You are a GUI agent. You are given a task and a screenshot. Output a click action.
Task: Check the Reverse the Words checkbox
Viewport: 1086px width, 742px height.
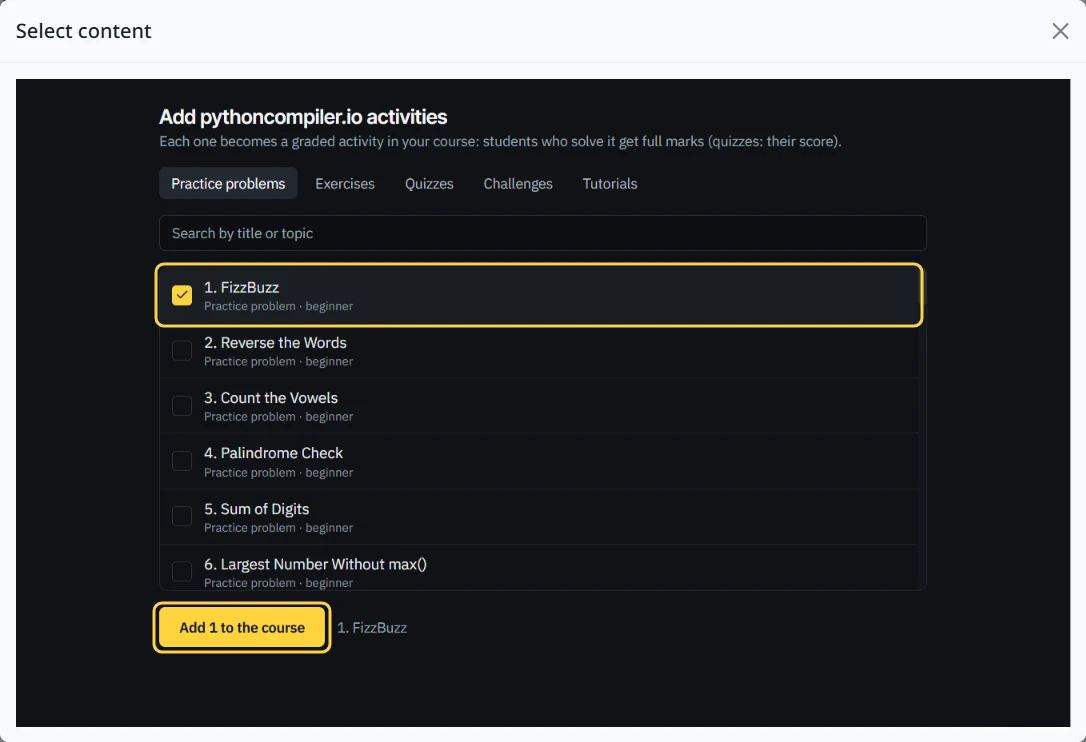pos(181,351)
